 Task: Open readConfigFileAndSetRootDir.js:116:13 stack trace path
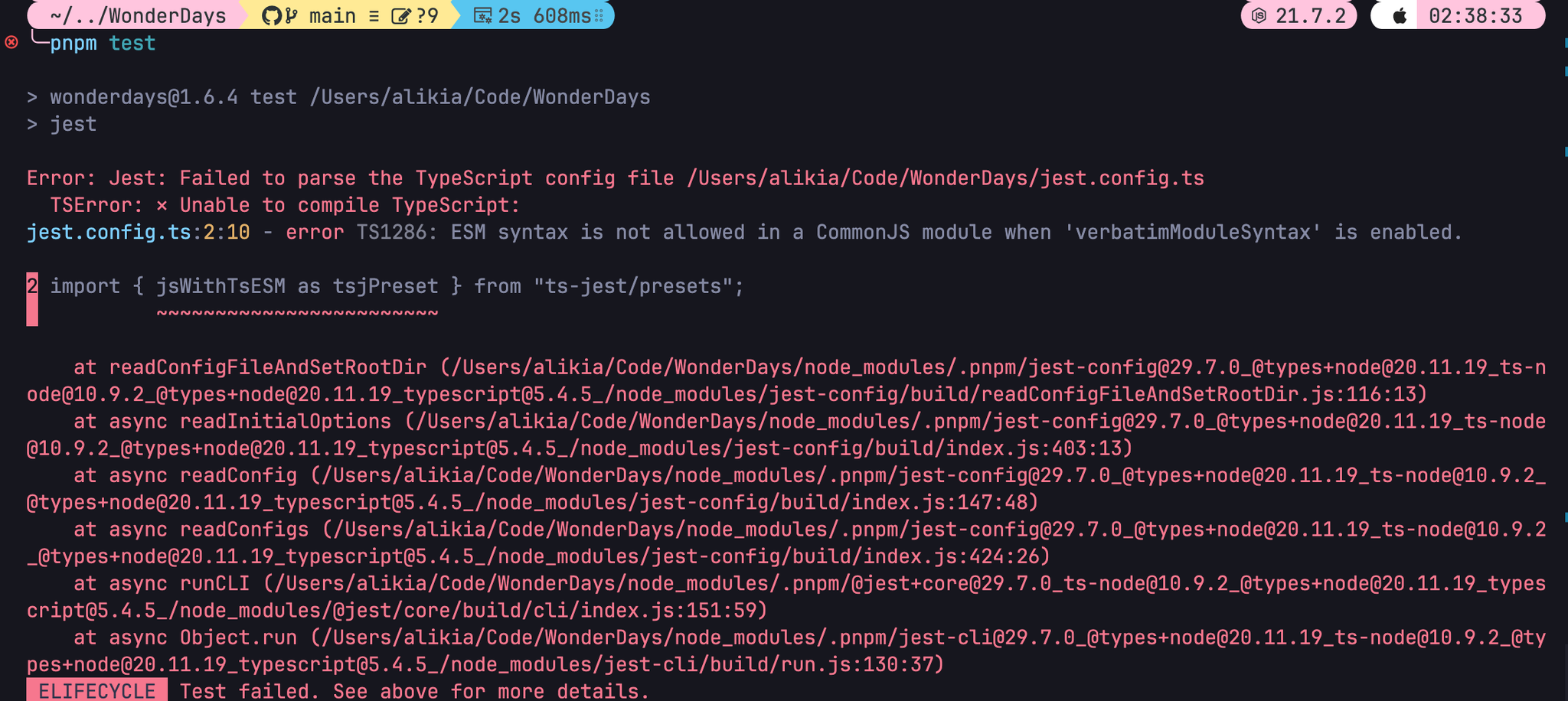(1204, 395)
